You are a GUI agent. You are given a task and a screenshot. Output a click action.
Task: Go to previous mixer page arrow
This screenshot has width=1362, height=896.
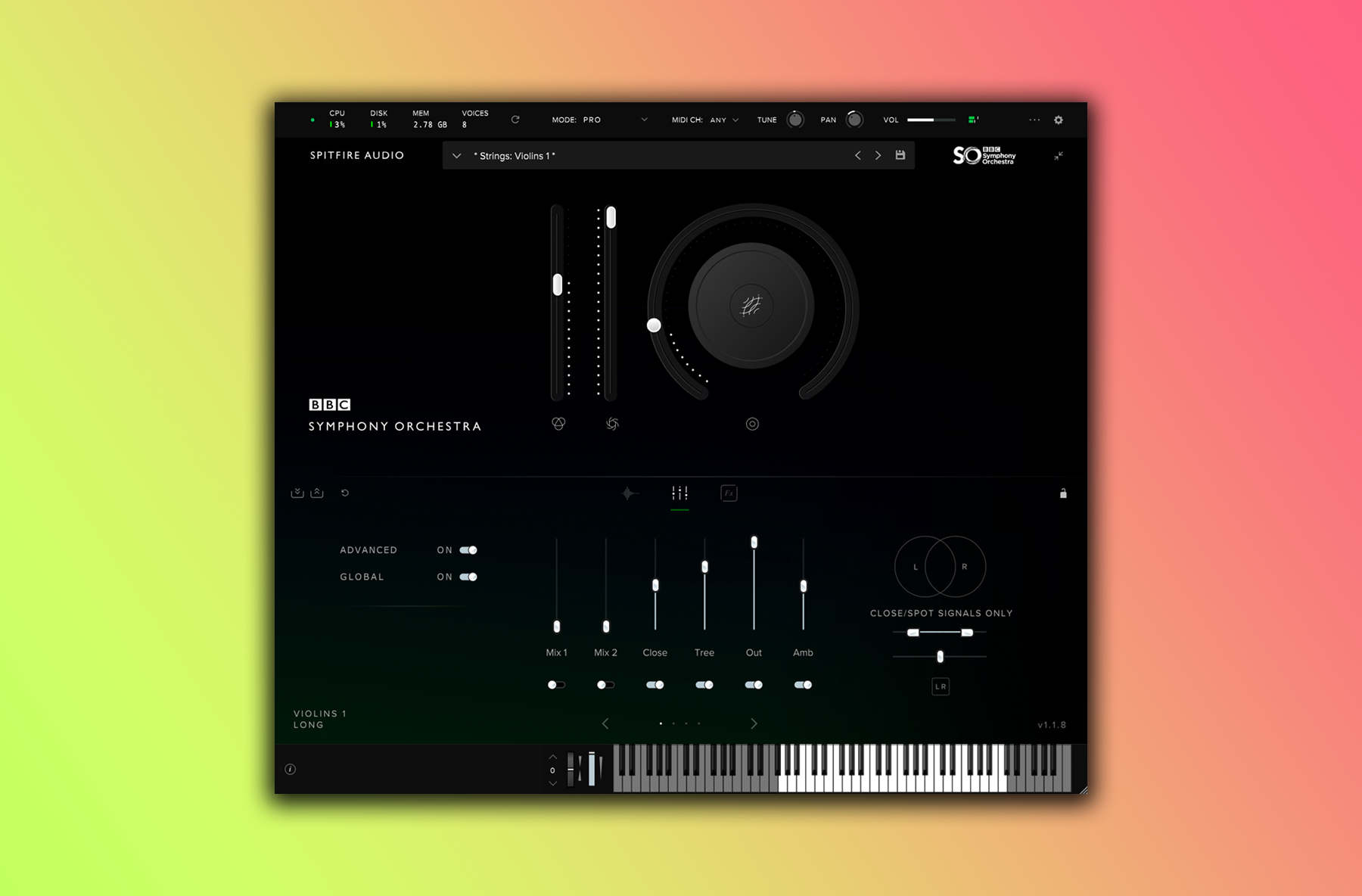click(605, 723)
